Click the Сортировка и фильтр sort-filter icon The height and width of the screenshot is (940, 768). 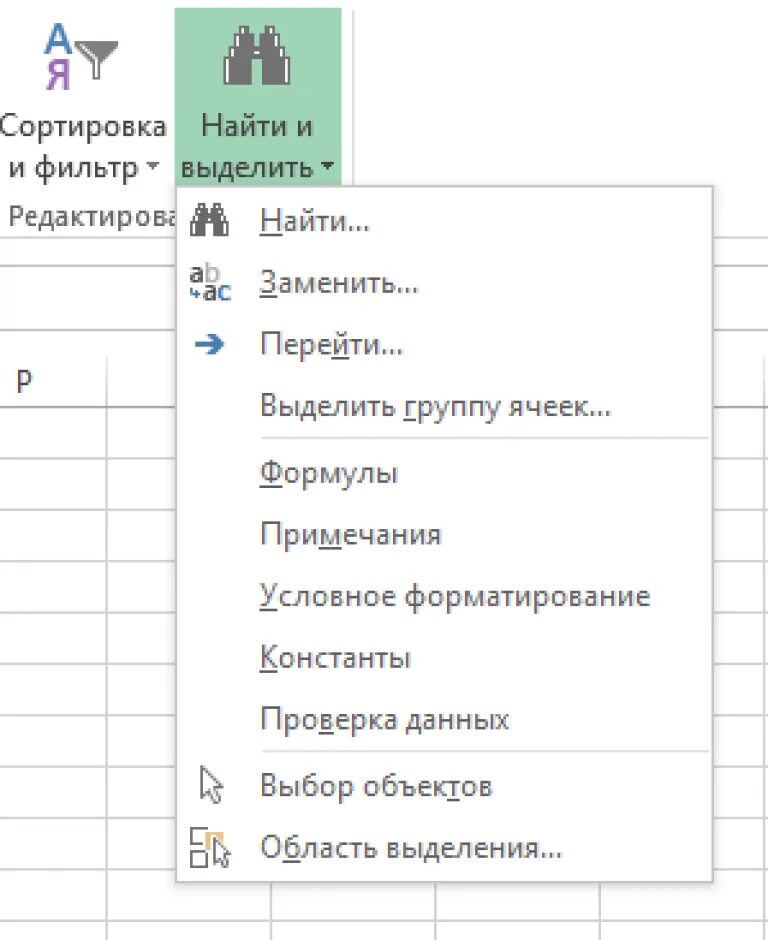(81, 57)
